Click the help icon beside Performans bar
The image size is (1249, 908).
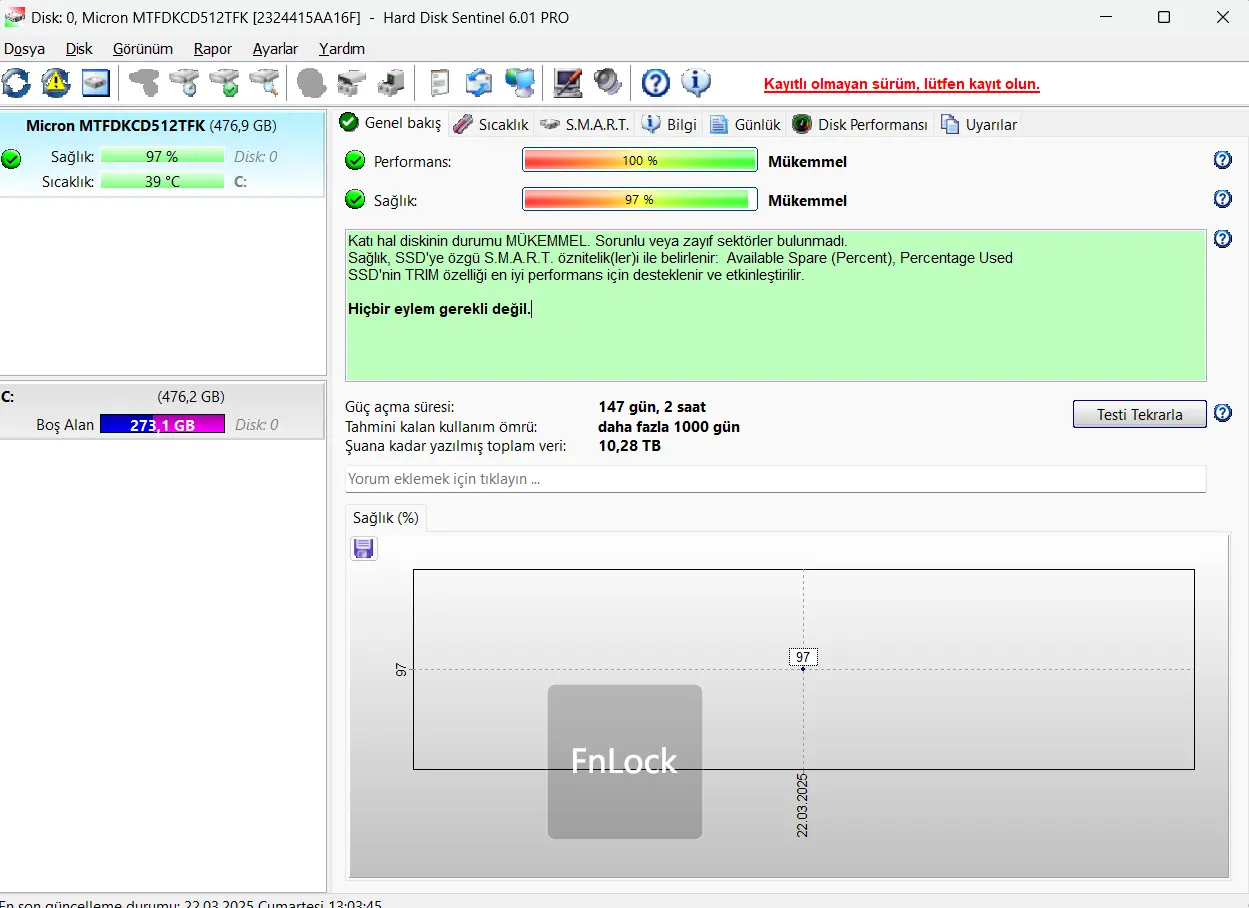coord(1222,160)
